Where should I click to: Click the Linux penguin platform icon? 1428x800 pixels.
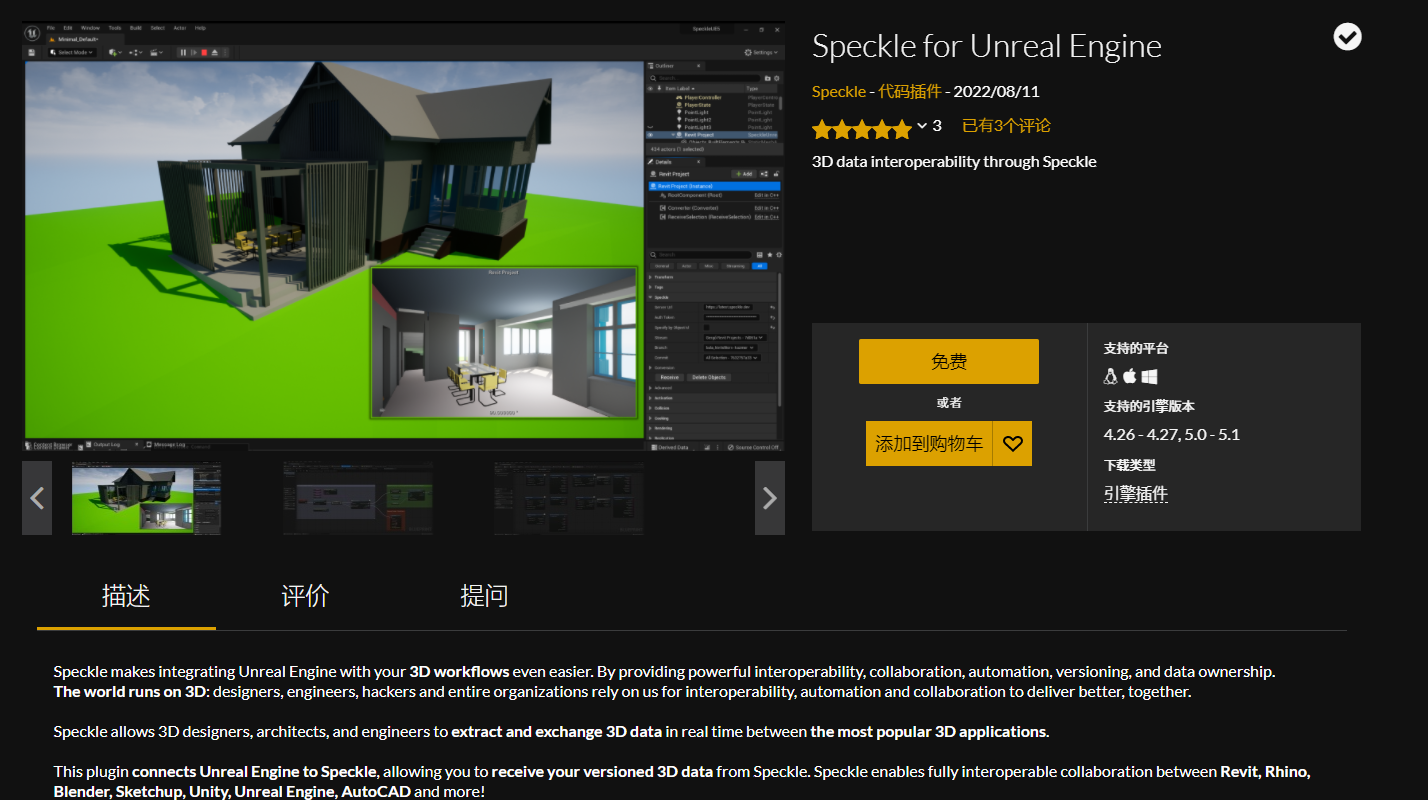point(1110,376)
